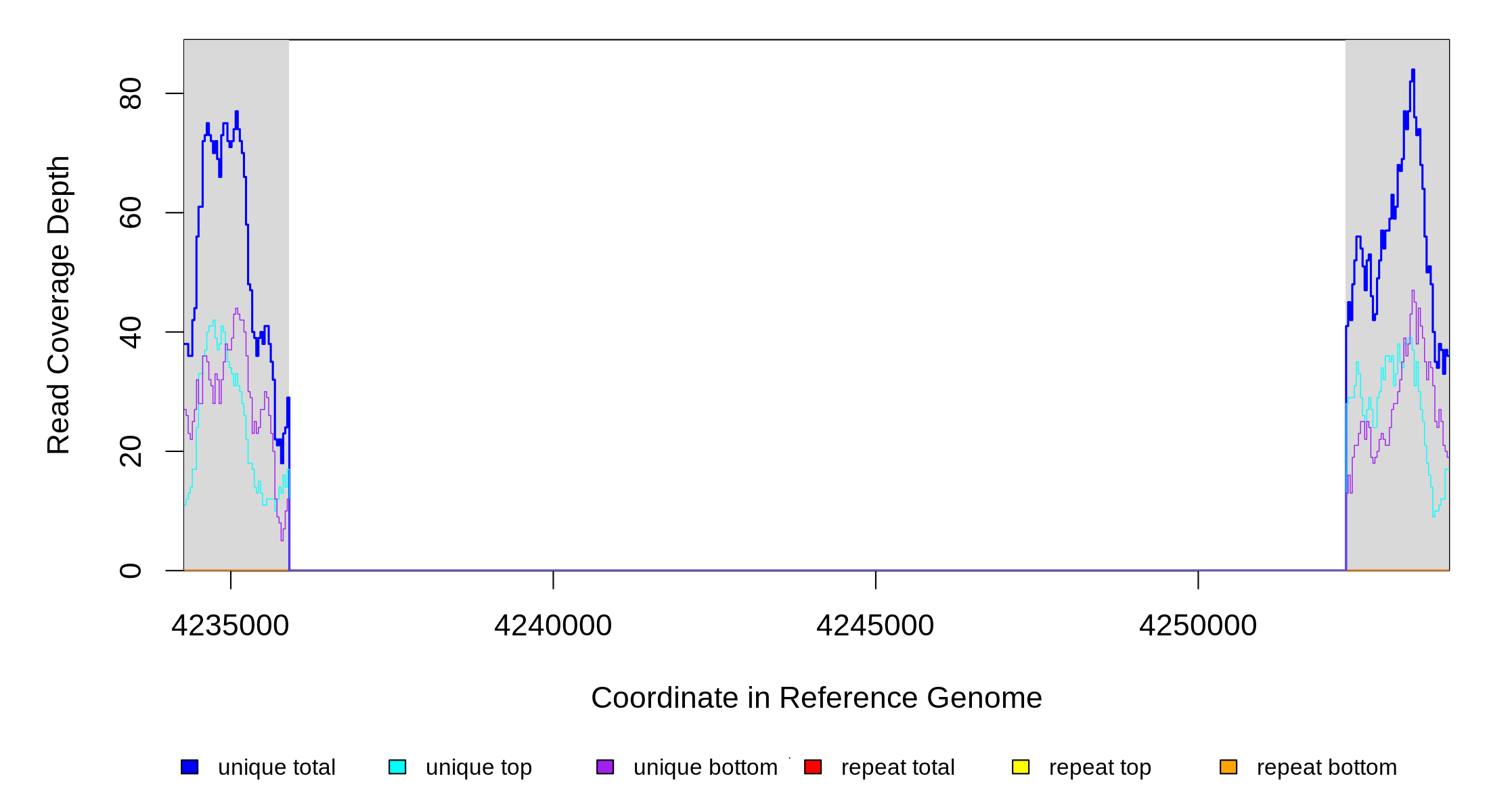Click the 'Read Coverage Depth' y-axis title
The width and height of the screenshot is (1489, 812).
tap(59, 304)
